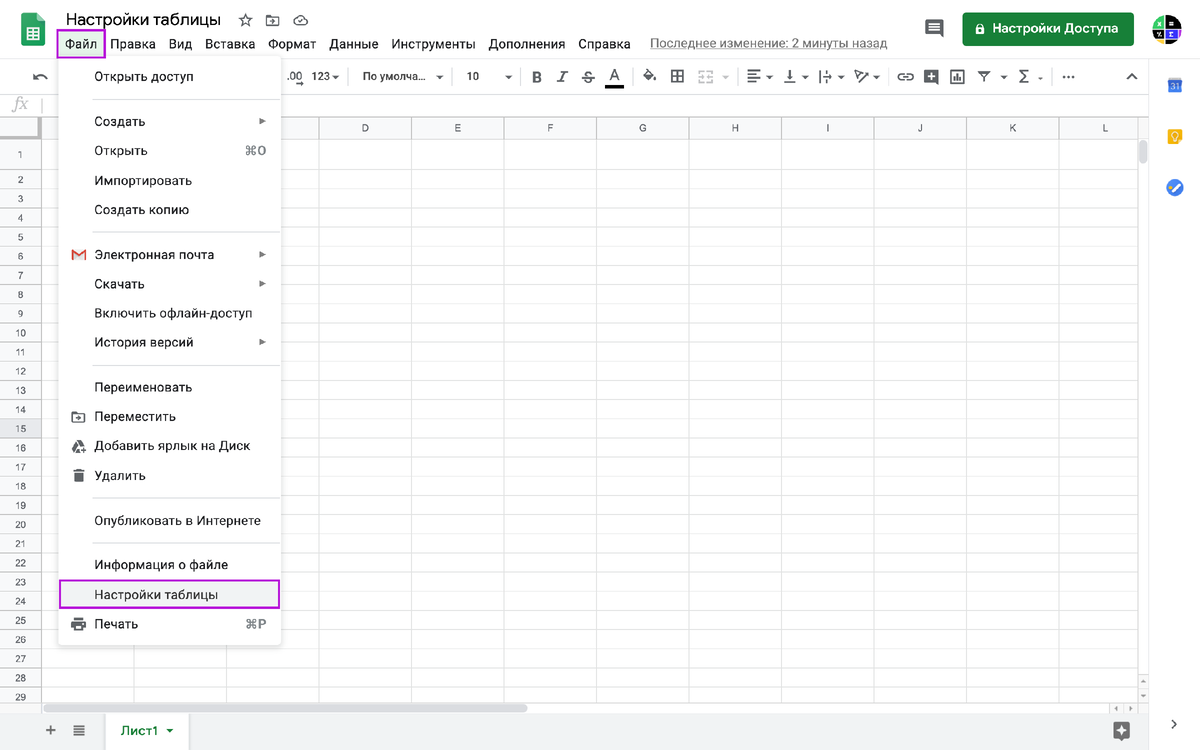This screenshot has width=1200, height=750.
Task: Select column header G
Action: tap(642, 128)
